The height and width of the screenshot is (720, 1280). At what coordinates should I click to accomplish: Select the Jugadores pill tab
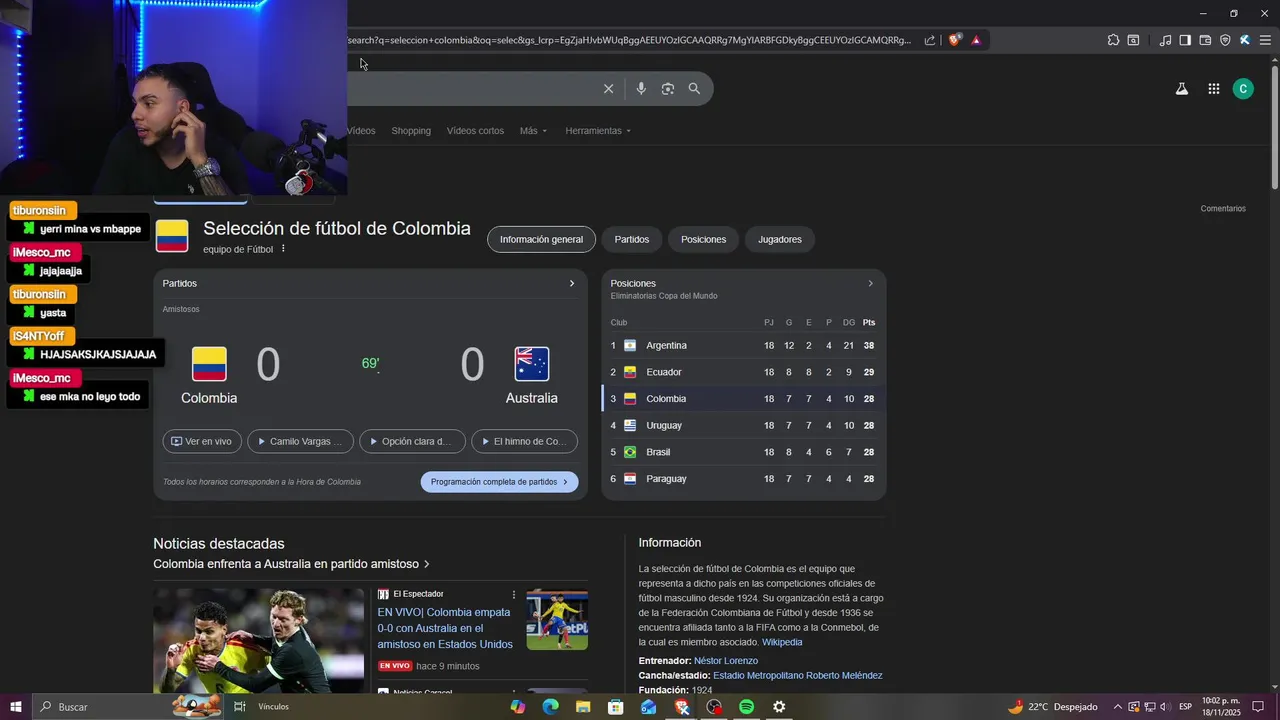780,240
